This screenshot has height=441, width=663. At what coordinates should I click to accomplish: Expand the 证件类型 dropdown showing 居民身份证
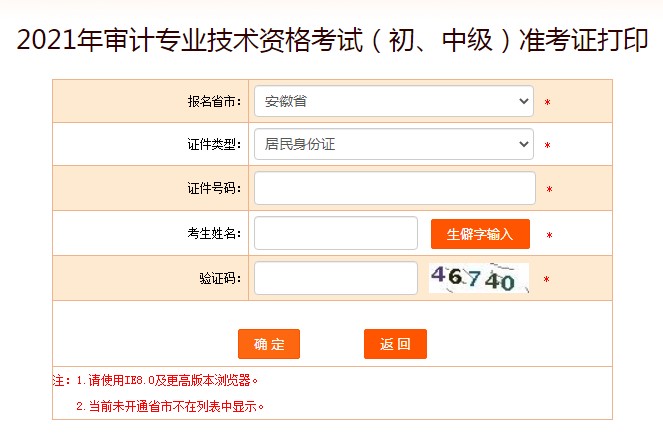tap(394, 144)
